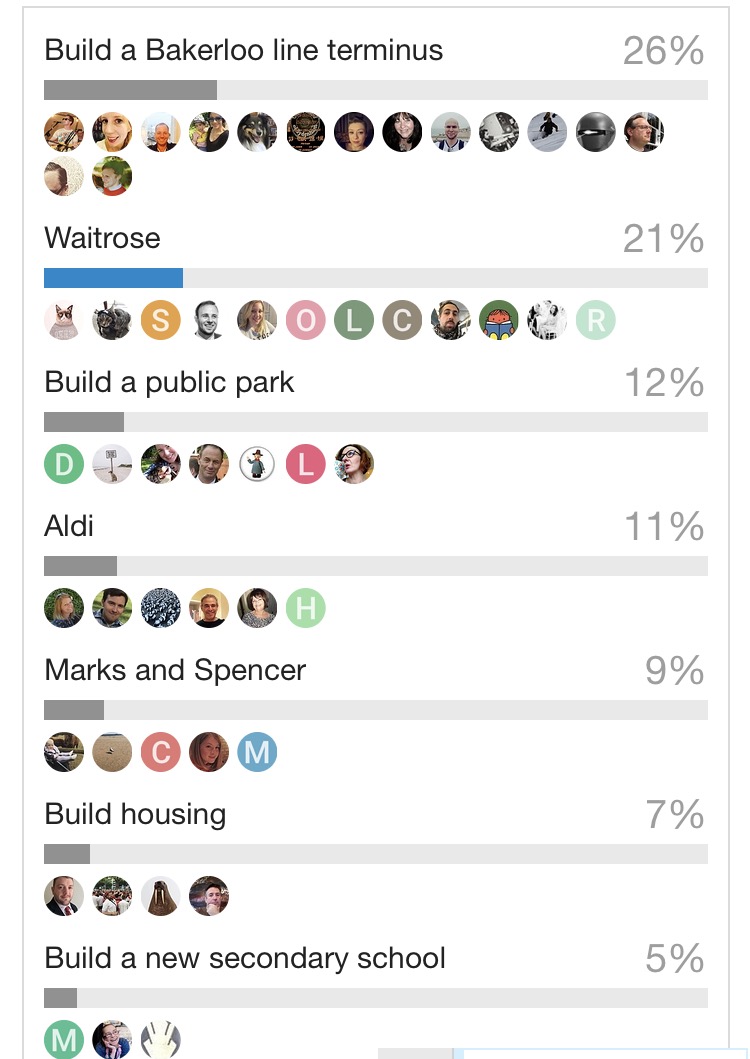Click the red 'L' avatar under public park
This screenshot has height=1059, width=750.
coord(306,464)
